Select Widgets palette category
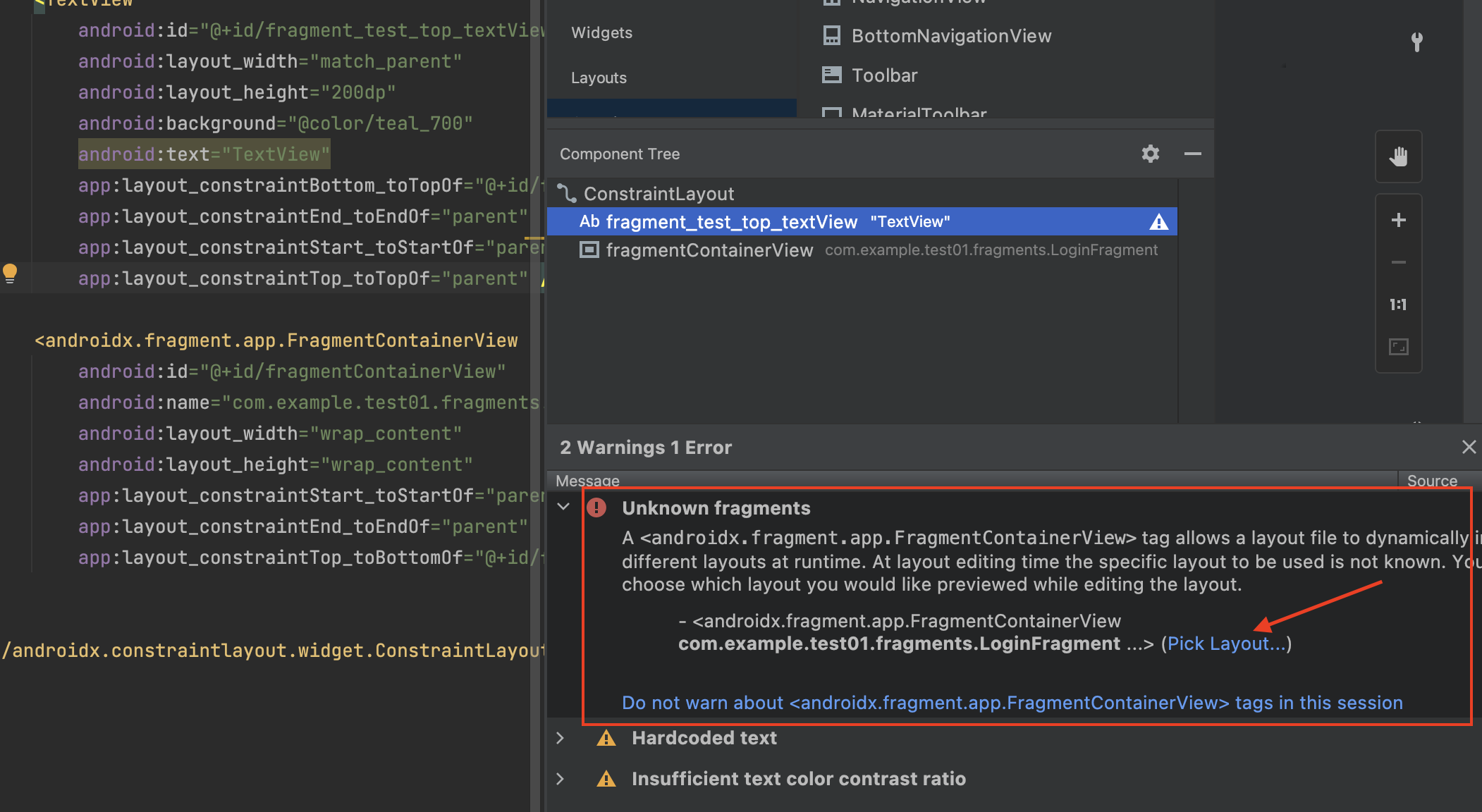 point(601,33)
